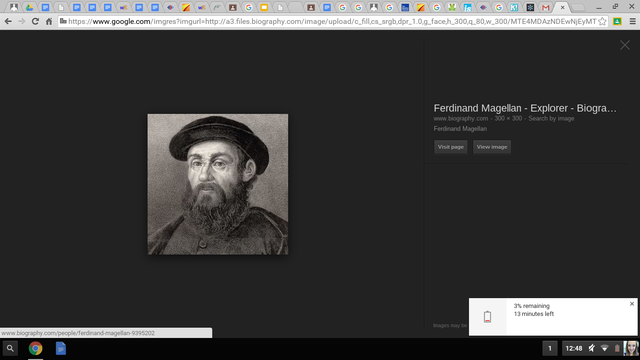Click the browser forward arrow

22,21
